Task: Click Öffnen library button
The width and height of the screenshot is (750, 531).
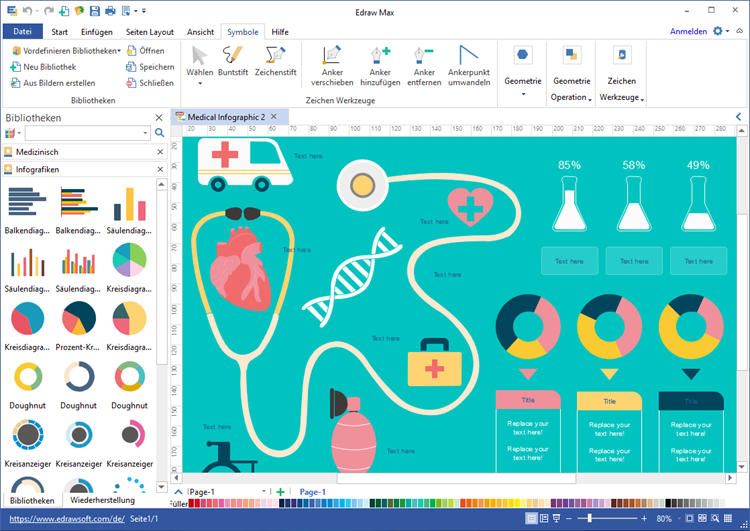Action: click(145, 51)
